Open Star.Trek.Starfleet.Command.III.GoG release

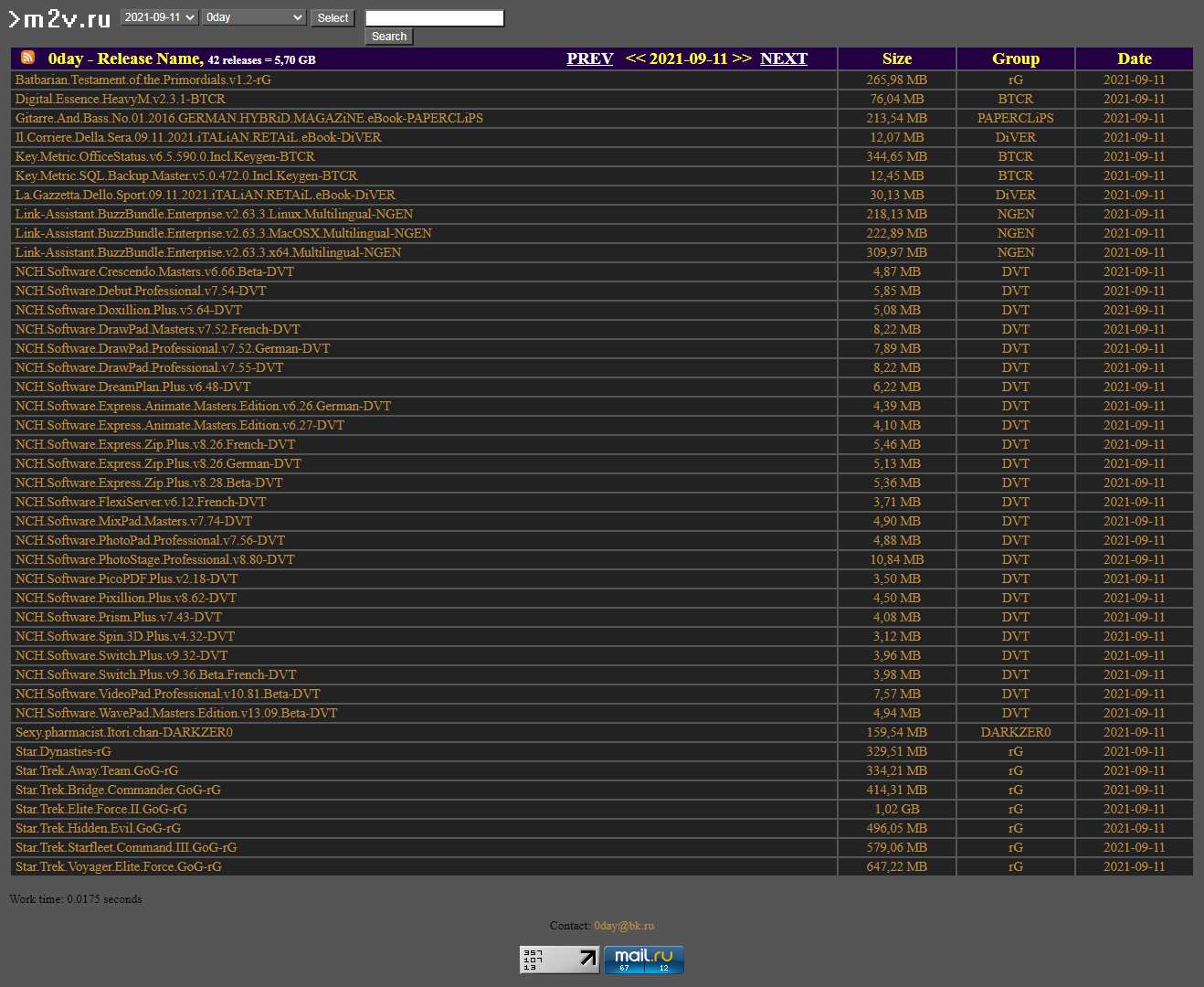[x=126, y=847]
